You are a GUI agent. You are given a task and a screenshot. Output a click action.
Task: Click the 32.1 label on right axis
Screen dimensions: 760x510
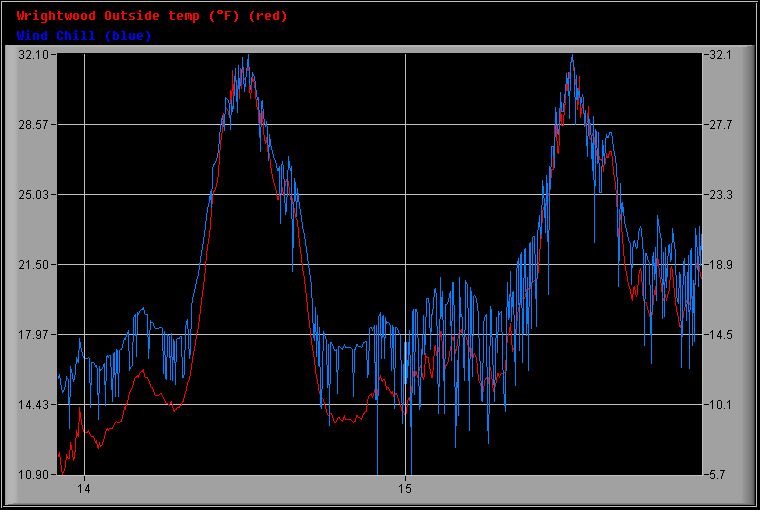point(722,55)
